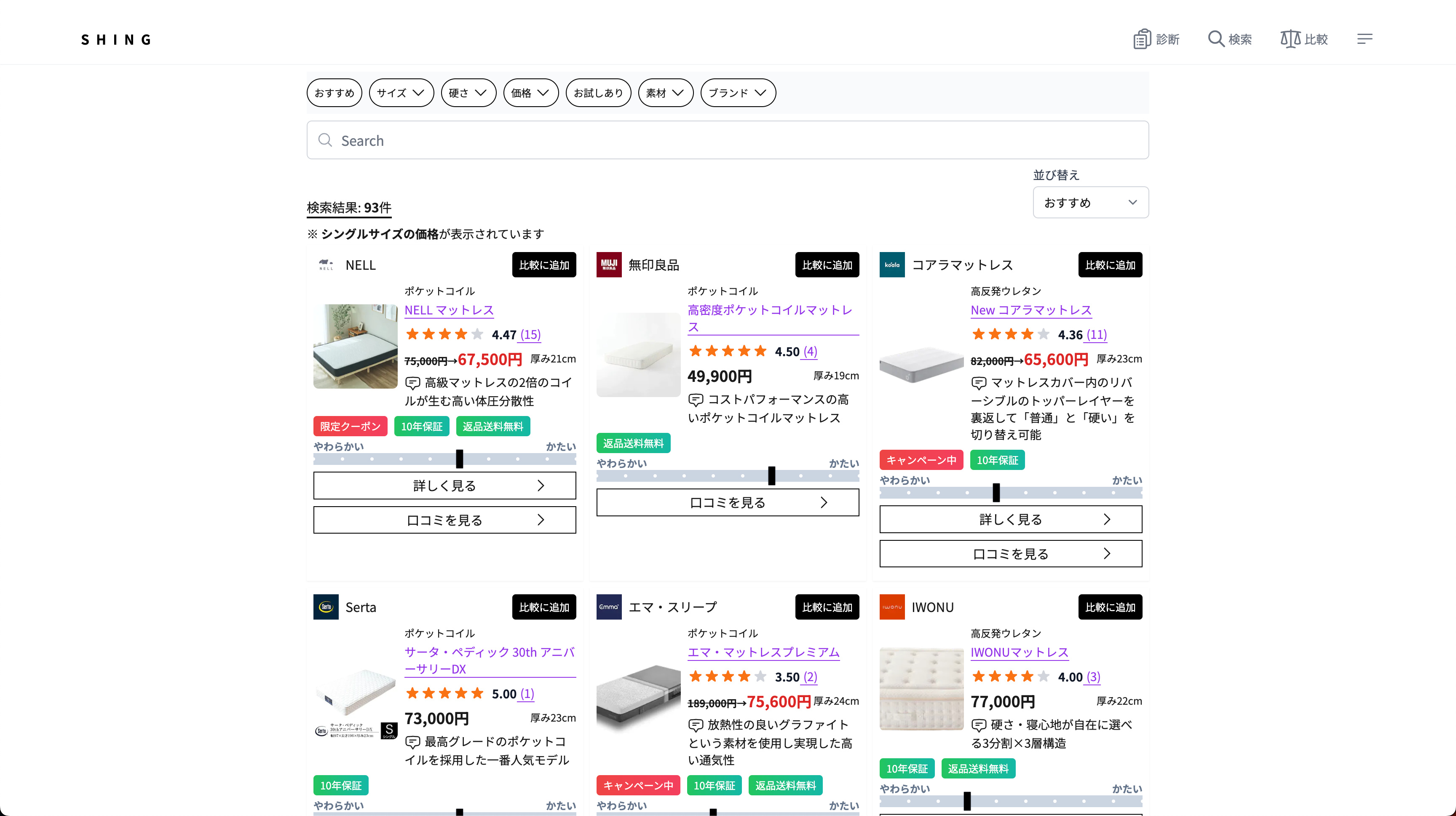Click the Emma brand logo icon
Image resolution: width=1456 pixels, height=816 pixels.
tap(609, 607)
